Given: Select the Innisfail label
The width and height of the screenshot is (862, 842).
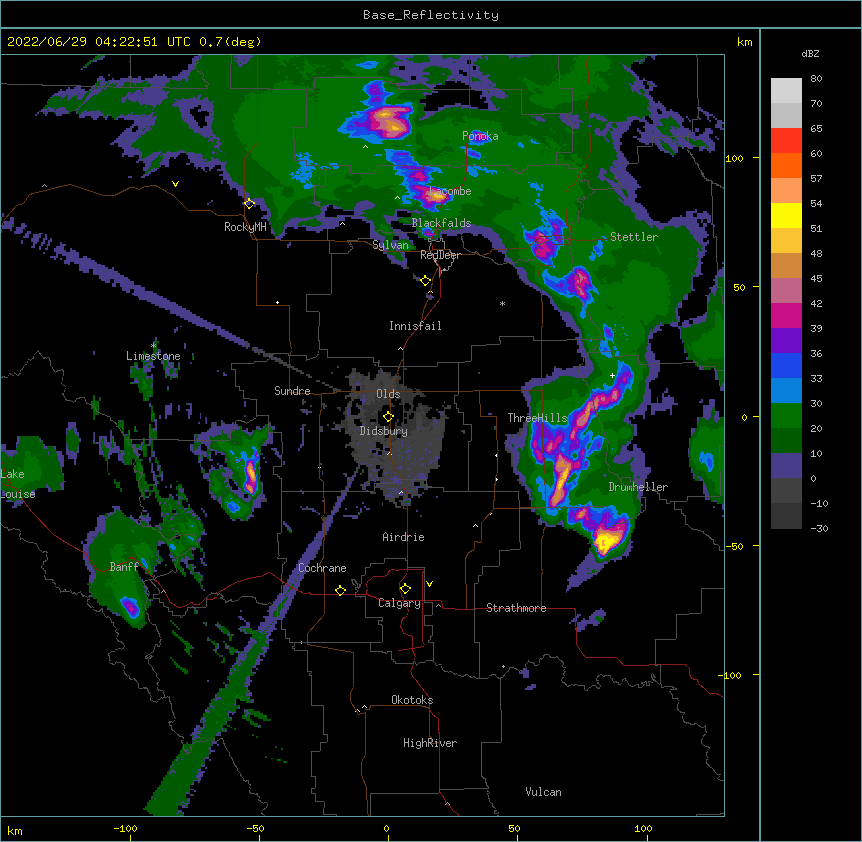Looking at the screenshot, I should click(x=415, y=326).
